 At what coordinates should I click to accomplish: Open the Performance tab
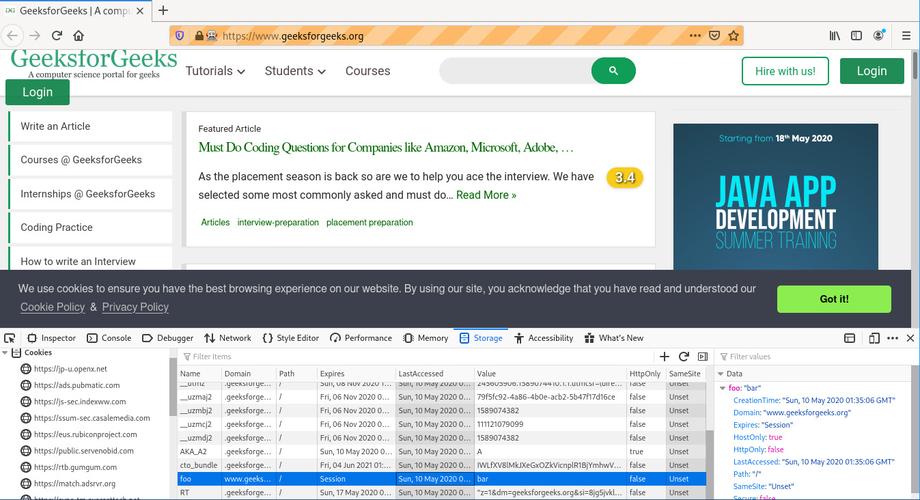[361, 338]
